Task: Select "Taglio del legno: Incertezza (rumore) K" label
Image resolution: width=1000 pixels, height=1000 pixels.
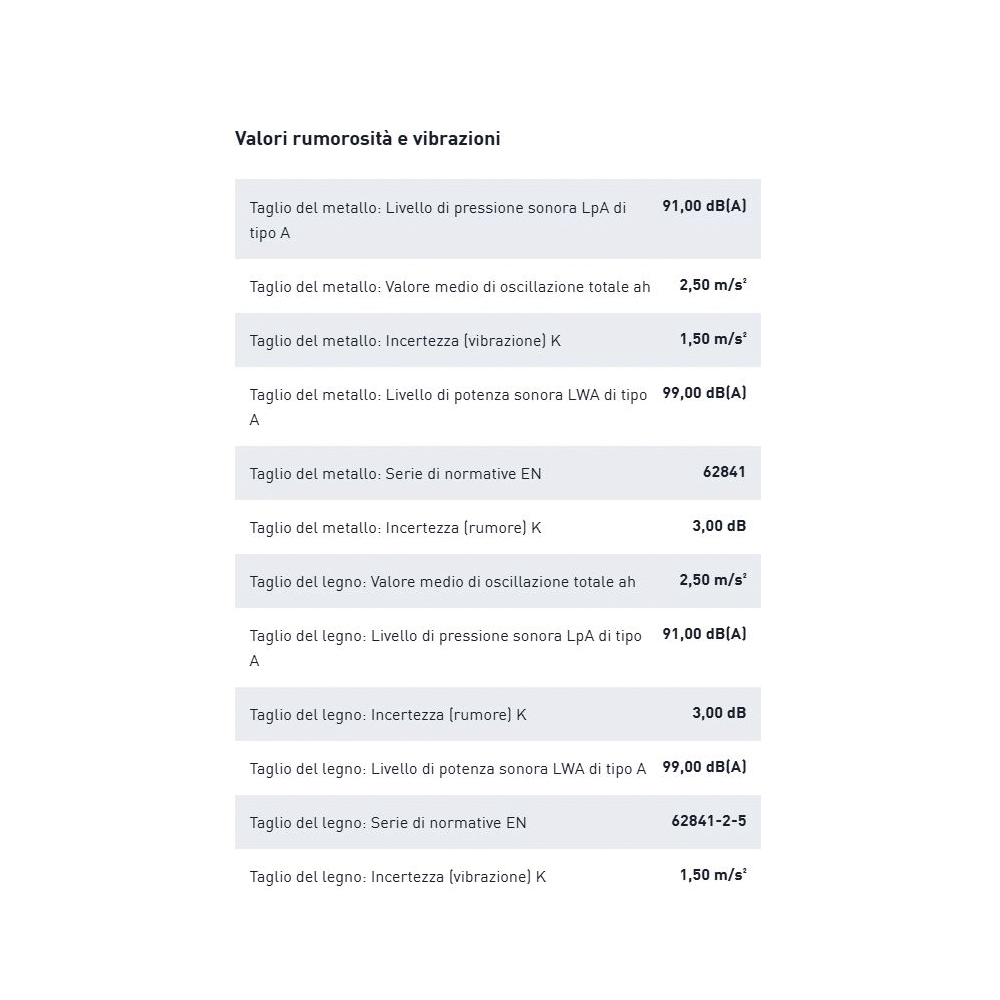Action: point(388,715)
